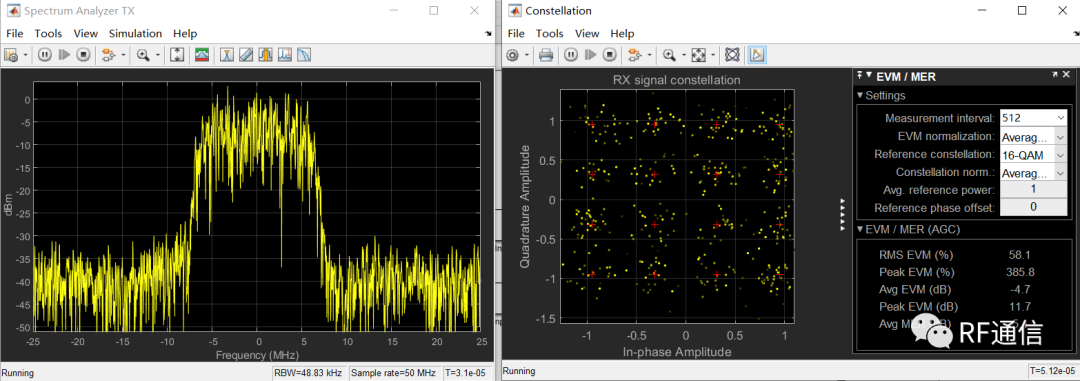Print the Constellation diagram
The width and height of the screenshot is (1080, 381).
tap(546, 55)
